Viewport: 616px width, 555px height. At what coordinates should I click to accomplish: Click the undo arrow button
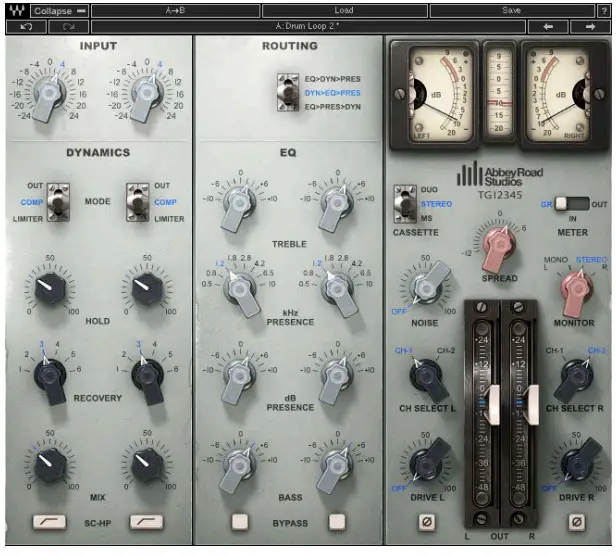pos(26,27)
